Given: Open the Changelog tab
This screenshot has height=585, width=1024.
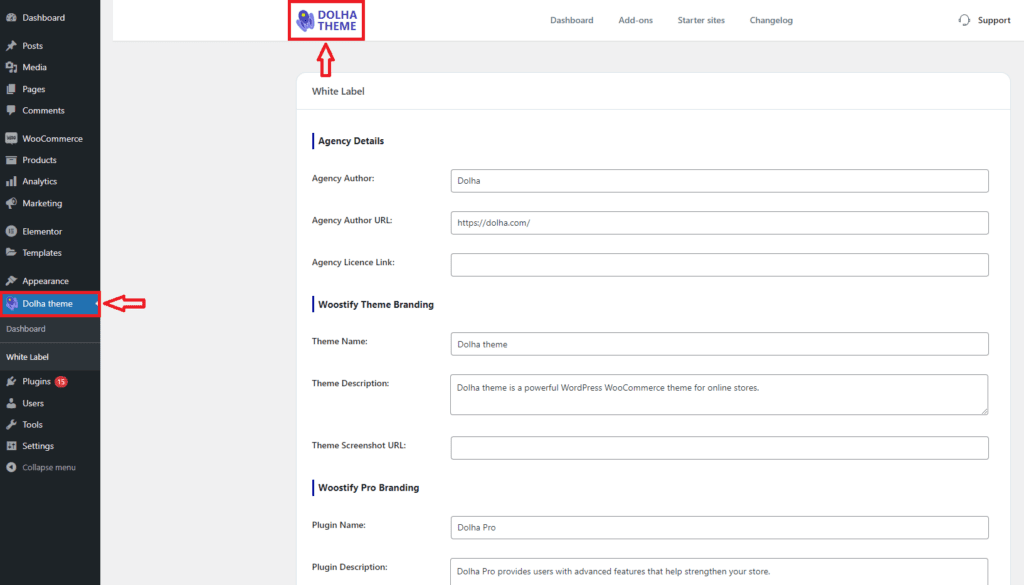Looking at the screenshot, I should [x=771, y=20].
